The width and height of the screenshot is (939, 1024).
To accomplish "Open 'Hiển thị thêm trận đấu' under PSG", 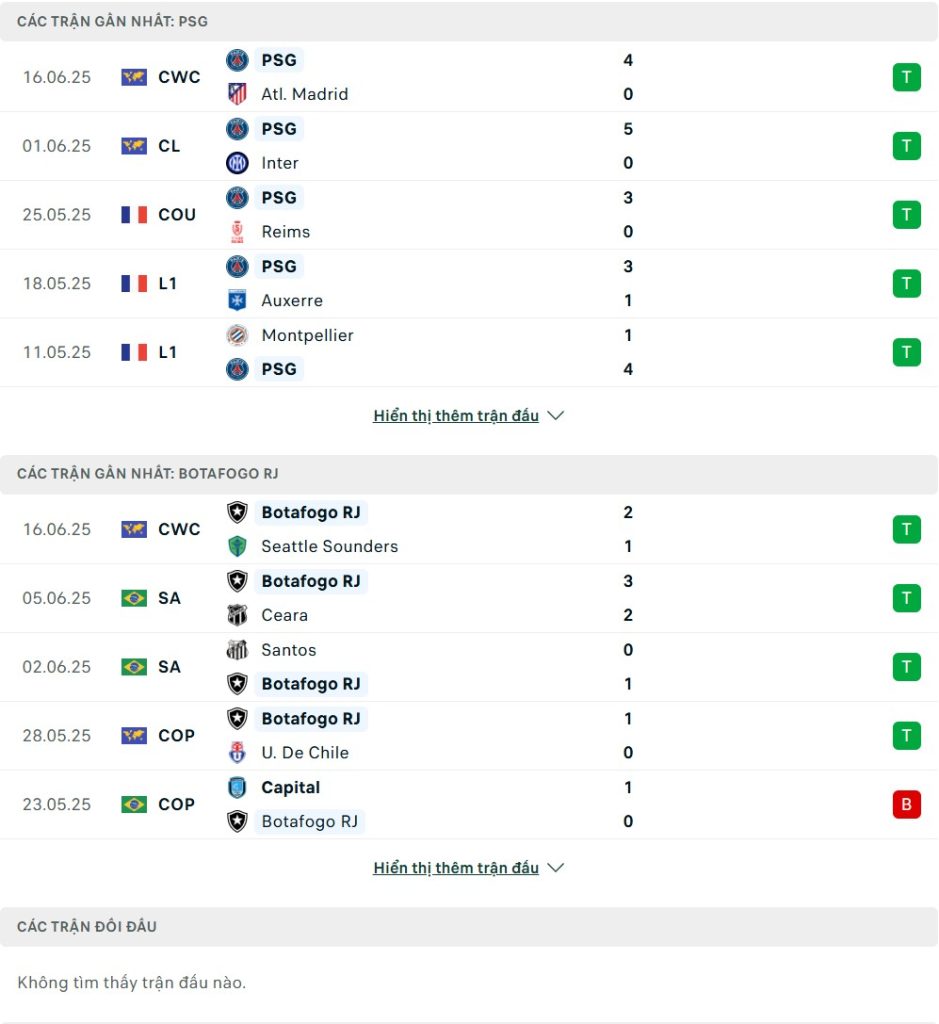I will (456, 415).
